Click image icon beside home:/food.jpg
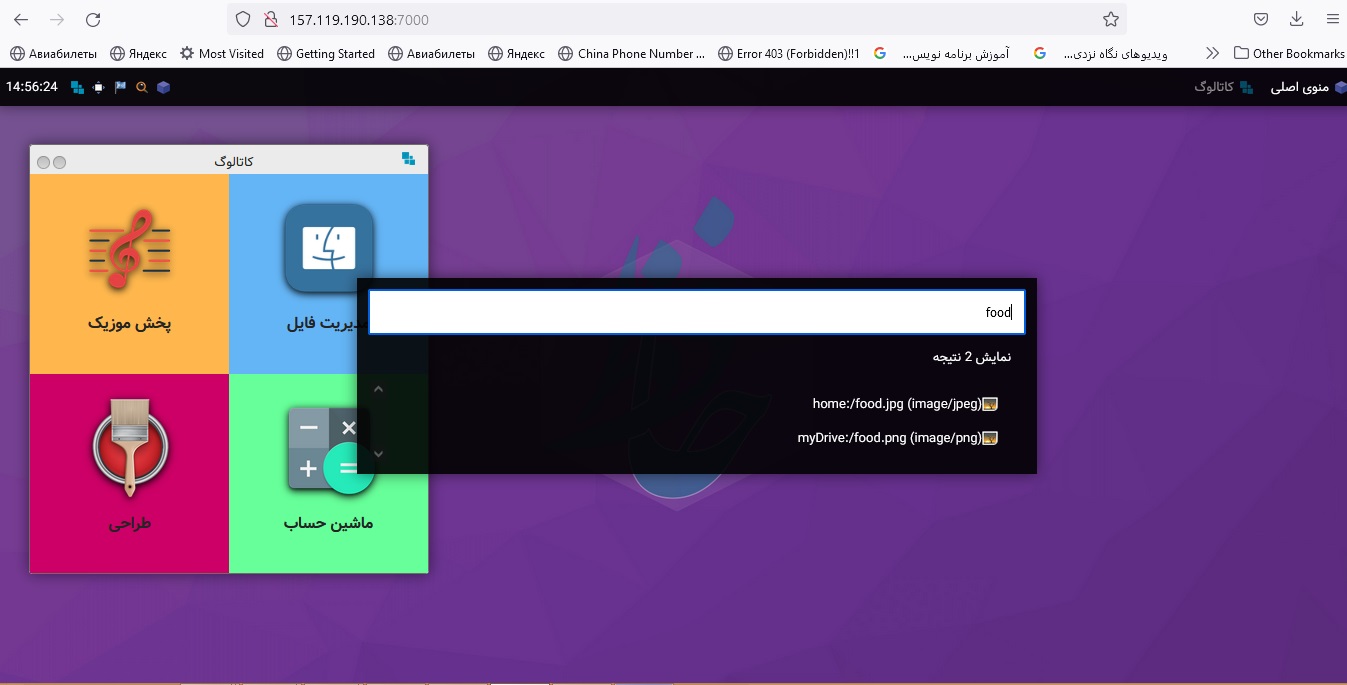Image resolution: width=1347 pixels, height=685 pixels. (991, 404)
